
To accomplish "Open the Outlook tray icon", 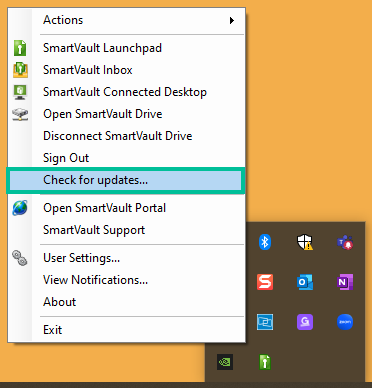I will [305, 282].
